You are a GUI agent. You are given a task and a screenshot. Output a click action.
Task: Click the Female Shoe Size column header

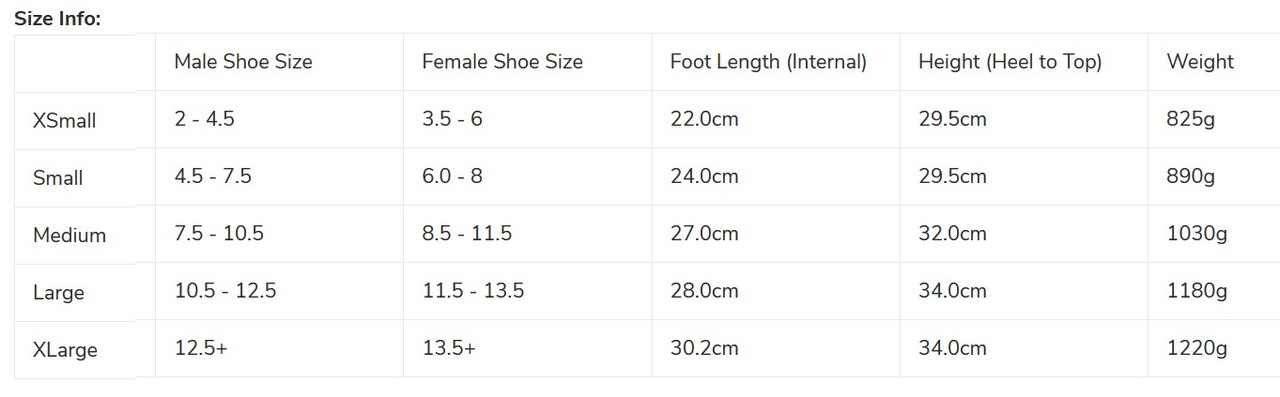coord(502,62)
